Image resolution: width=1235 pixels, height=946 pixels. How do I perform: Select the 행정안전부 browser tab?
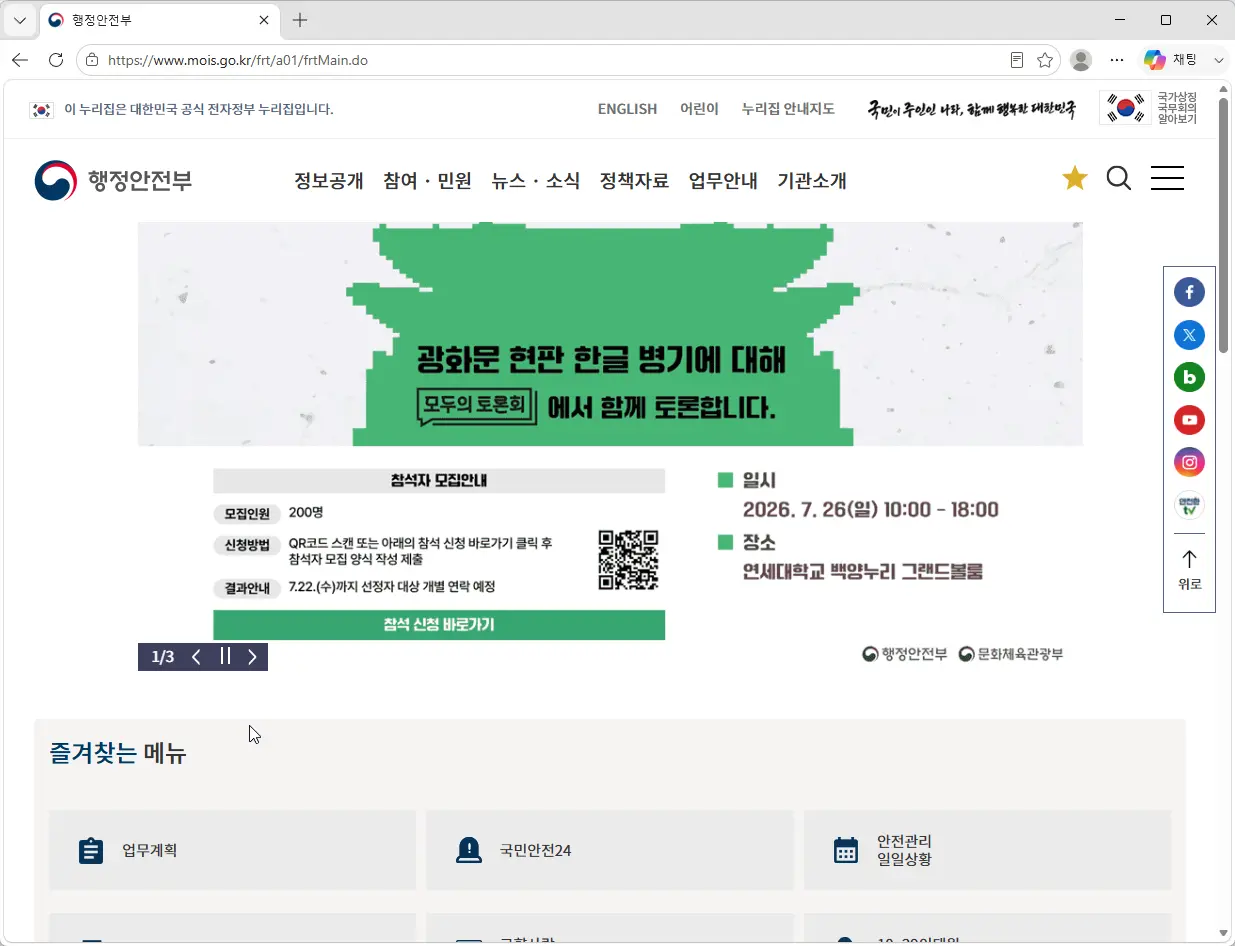coord(160,20)
